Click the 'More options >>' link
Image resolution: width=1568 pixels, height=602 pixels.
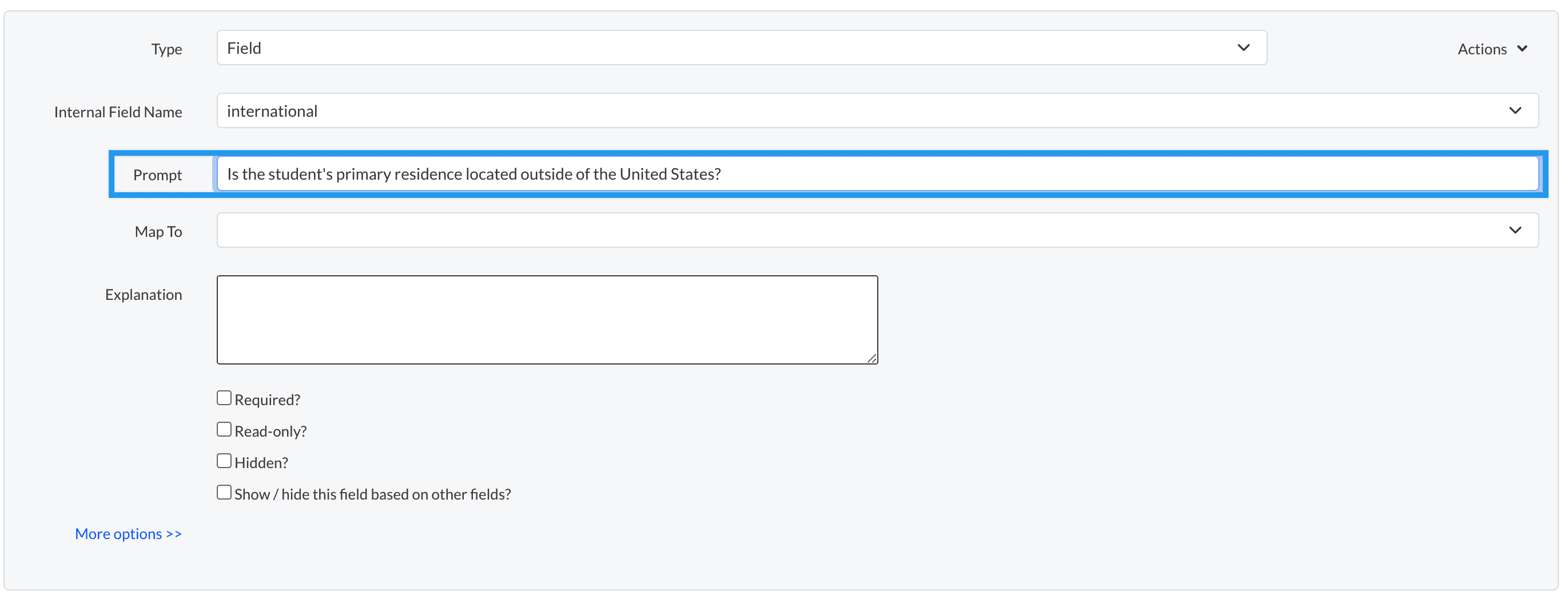(x=129, y=534)
